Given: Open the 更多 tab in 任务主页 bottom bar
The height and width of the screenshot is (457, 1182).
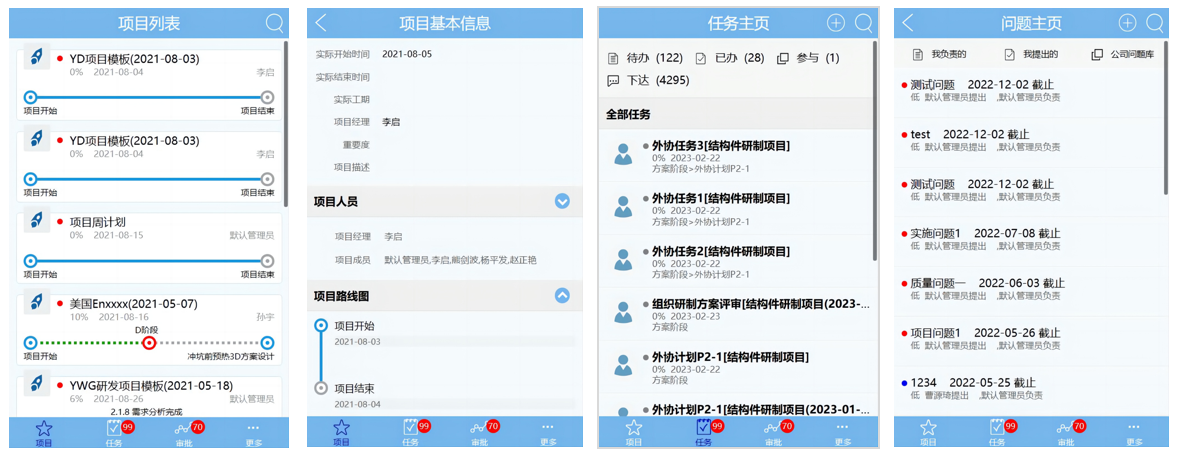Looking at the screenshot, I should [843, 432].
